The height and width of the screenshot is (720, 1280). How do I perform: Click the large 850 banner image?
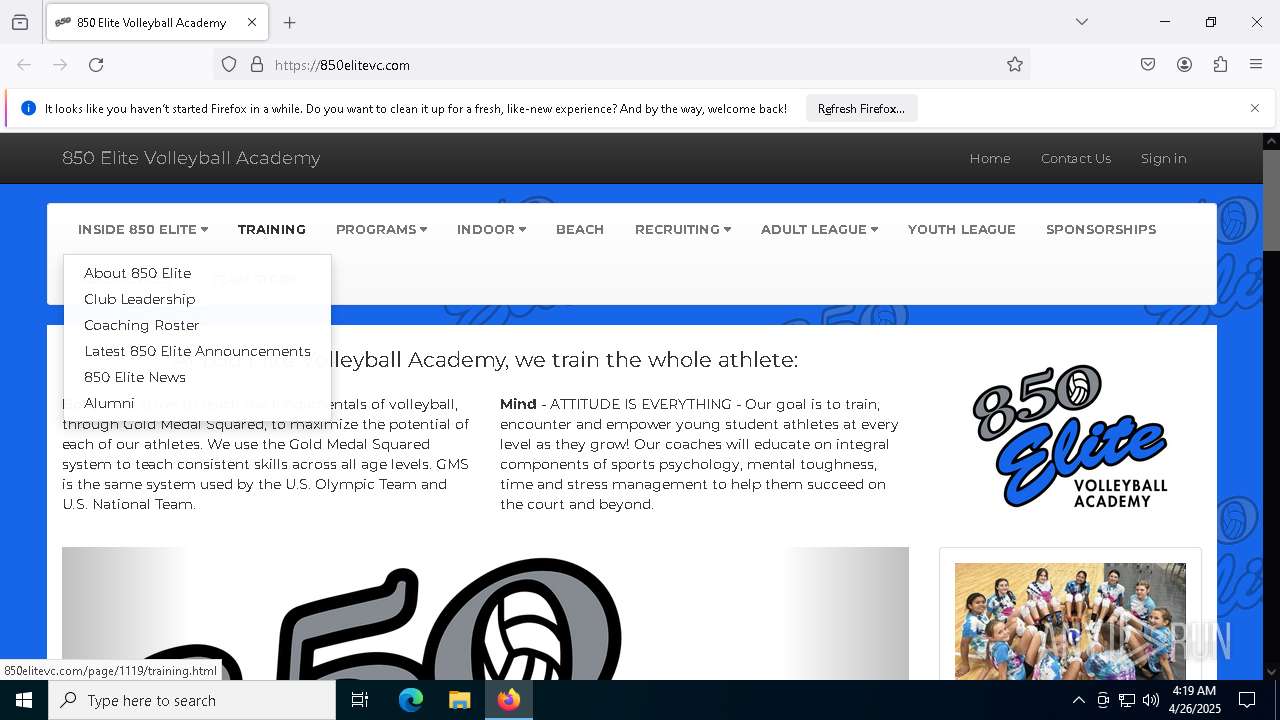point(485,613)
